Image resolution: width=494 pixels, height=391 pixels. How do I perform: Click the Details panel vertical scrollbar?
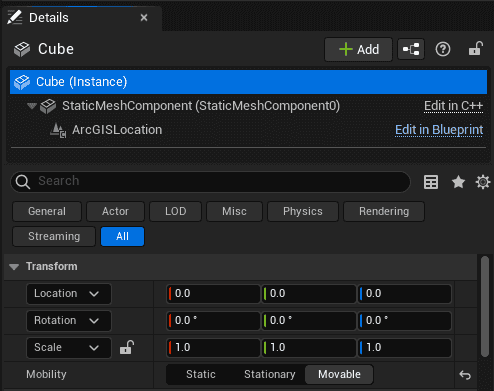485,307
